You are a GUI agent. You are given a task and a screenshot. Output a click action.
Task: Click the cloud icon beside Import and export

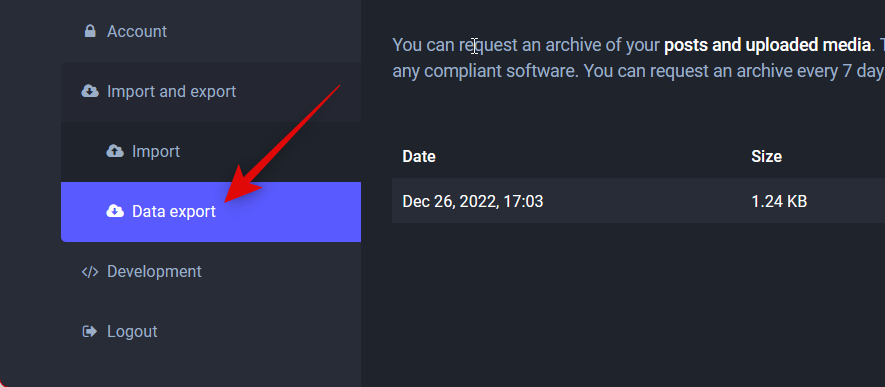tap(90, 91)
